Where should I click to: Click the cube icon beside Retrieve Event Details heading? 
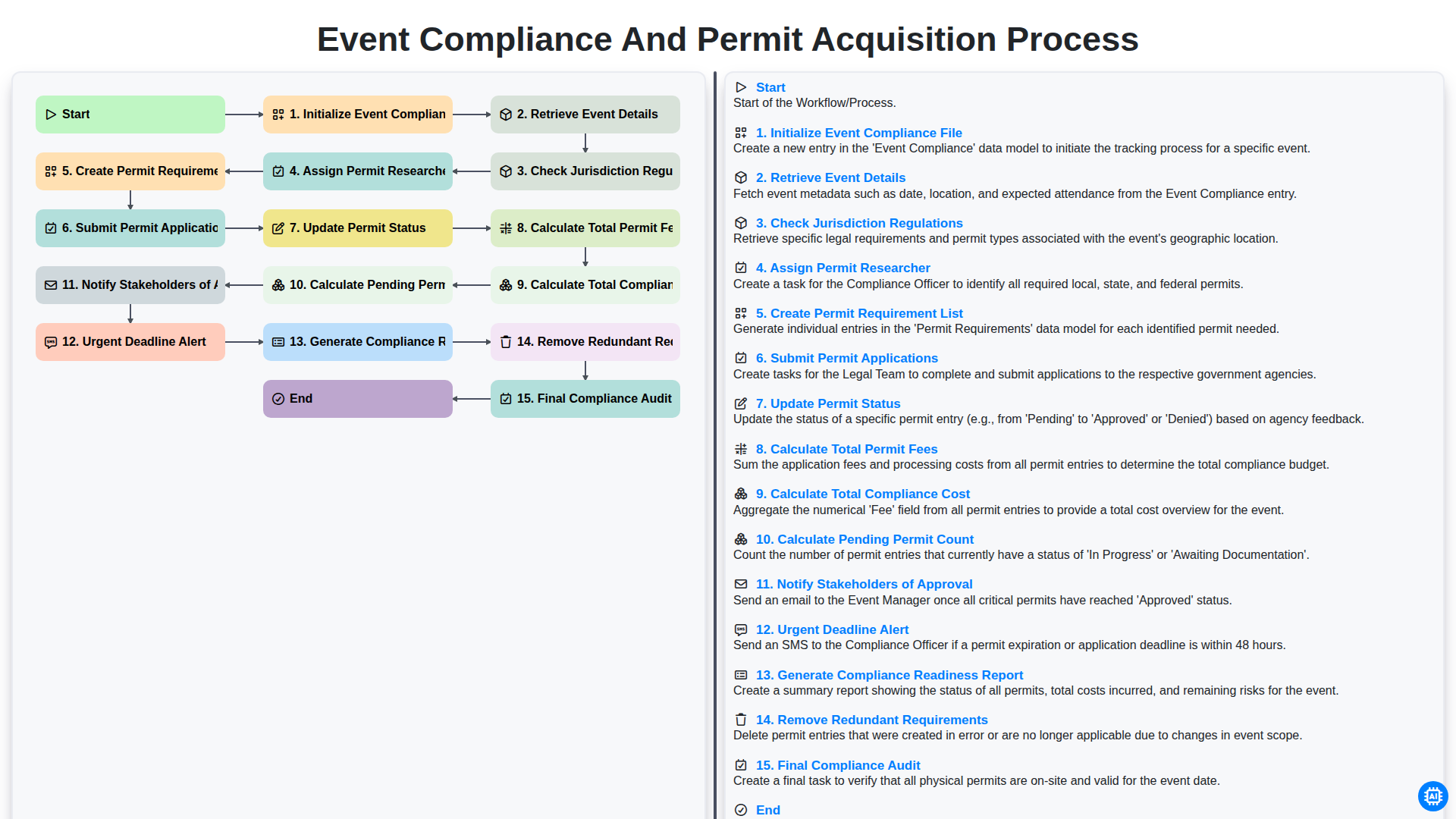click(x=741, y=177)
